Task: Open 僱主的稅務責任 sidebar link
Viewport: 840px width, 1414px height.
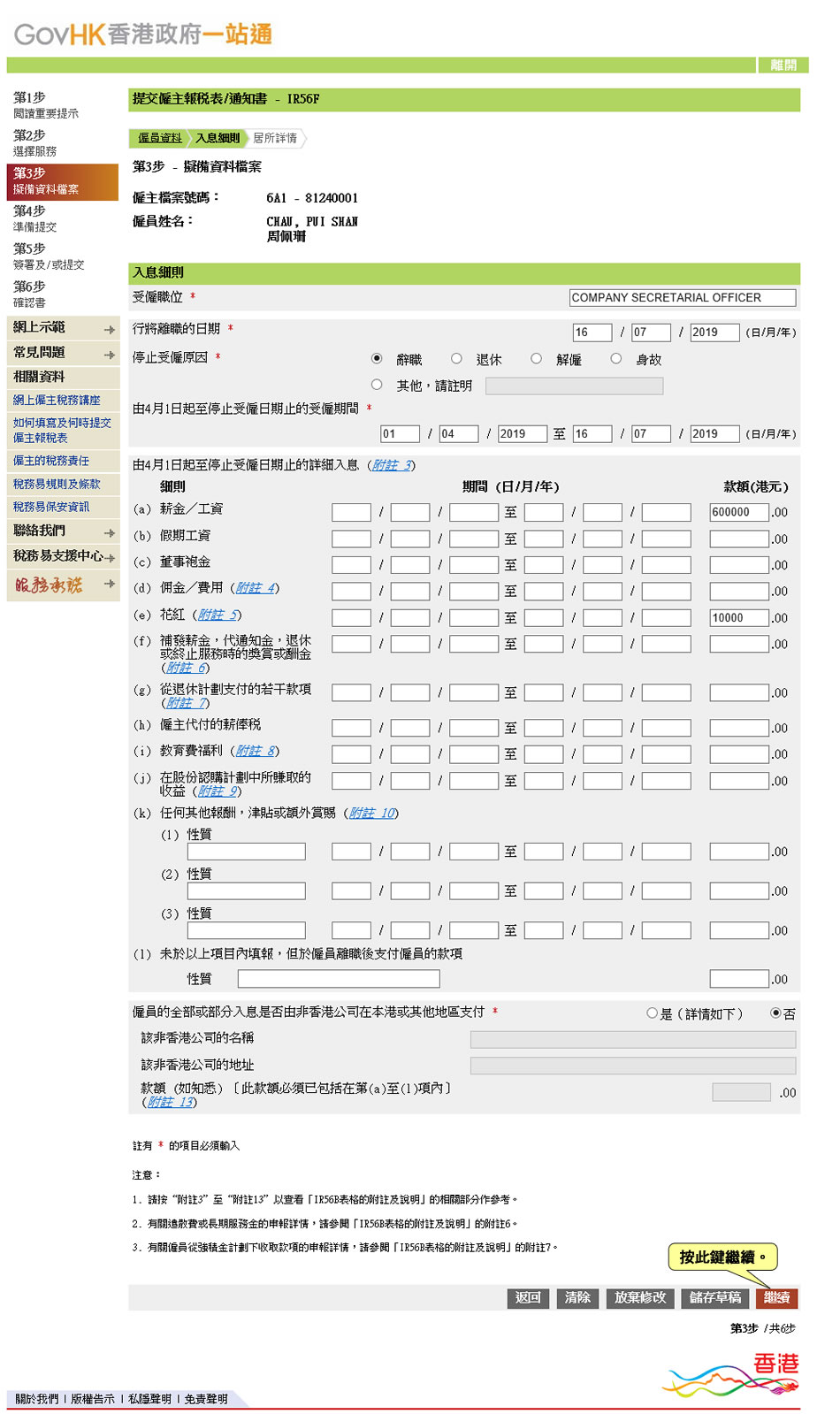Action: click(51, 461)
